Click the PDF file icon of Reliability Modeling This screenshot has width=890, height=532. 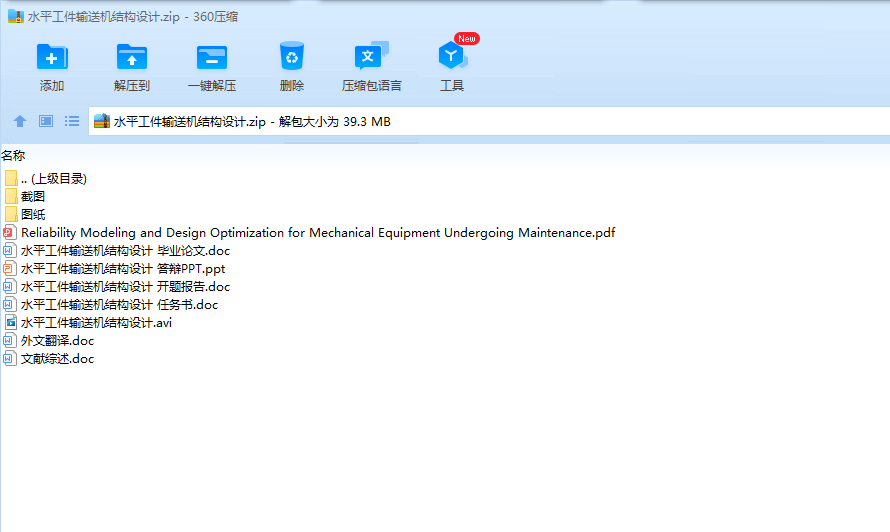[10, 232]
